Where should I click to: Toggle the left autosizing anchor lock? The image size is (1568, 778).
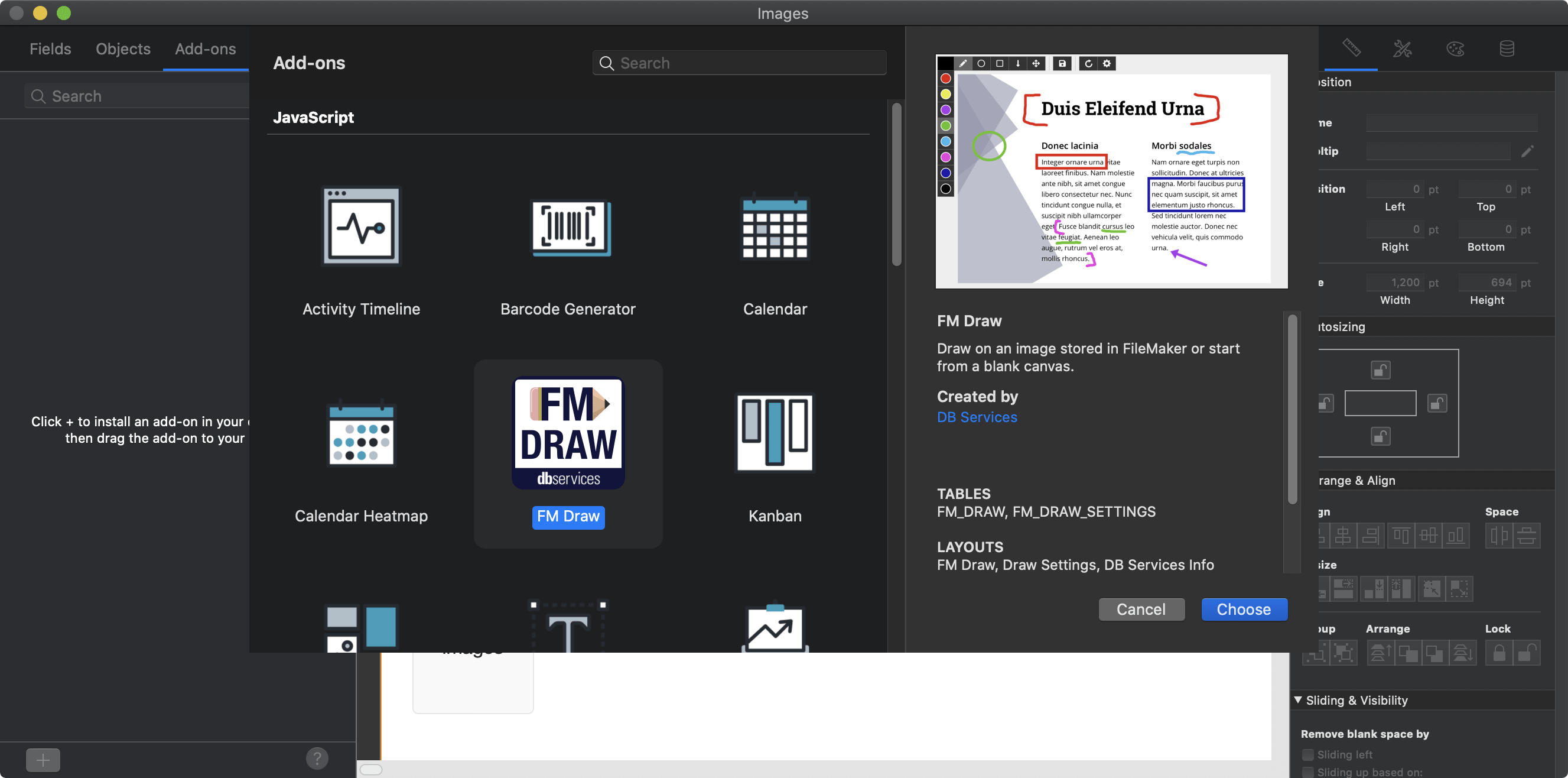(x=1325, y=403)
